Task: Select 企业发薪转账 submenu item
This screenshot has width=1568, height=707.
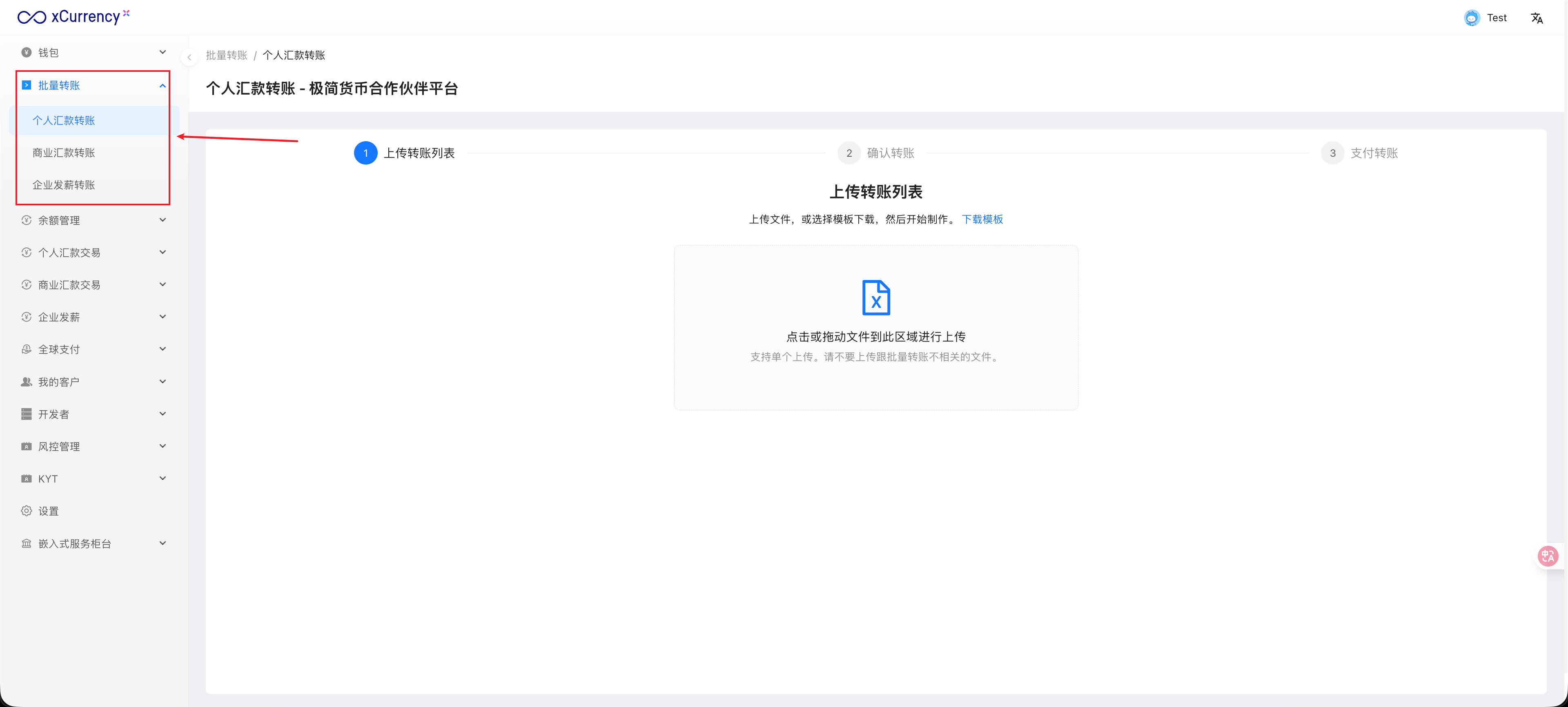Action: point(64,185)
